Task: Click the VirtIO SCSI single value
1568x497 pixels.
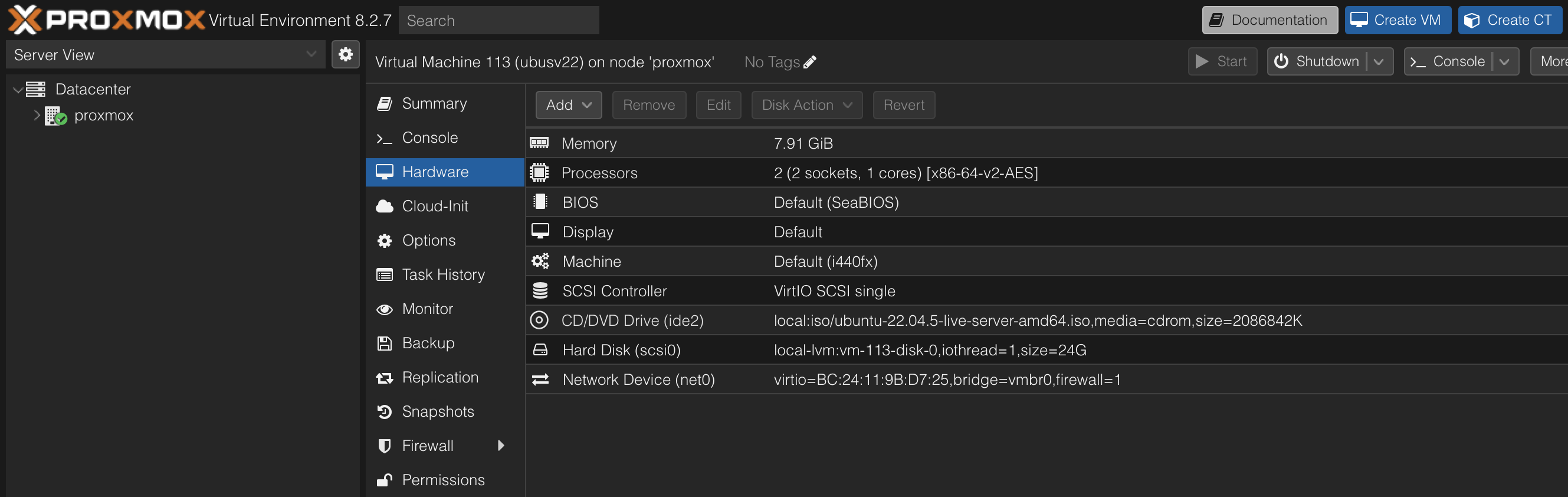Action: 834,291
